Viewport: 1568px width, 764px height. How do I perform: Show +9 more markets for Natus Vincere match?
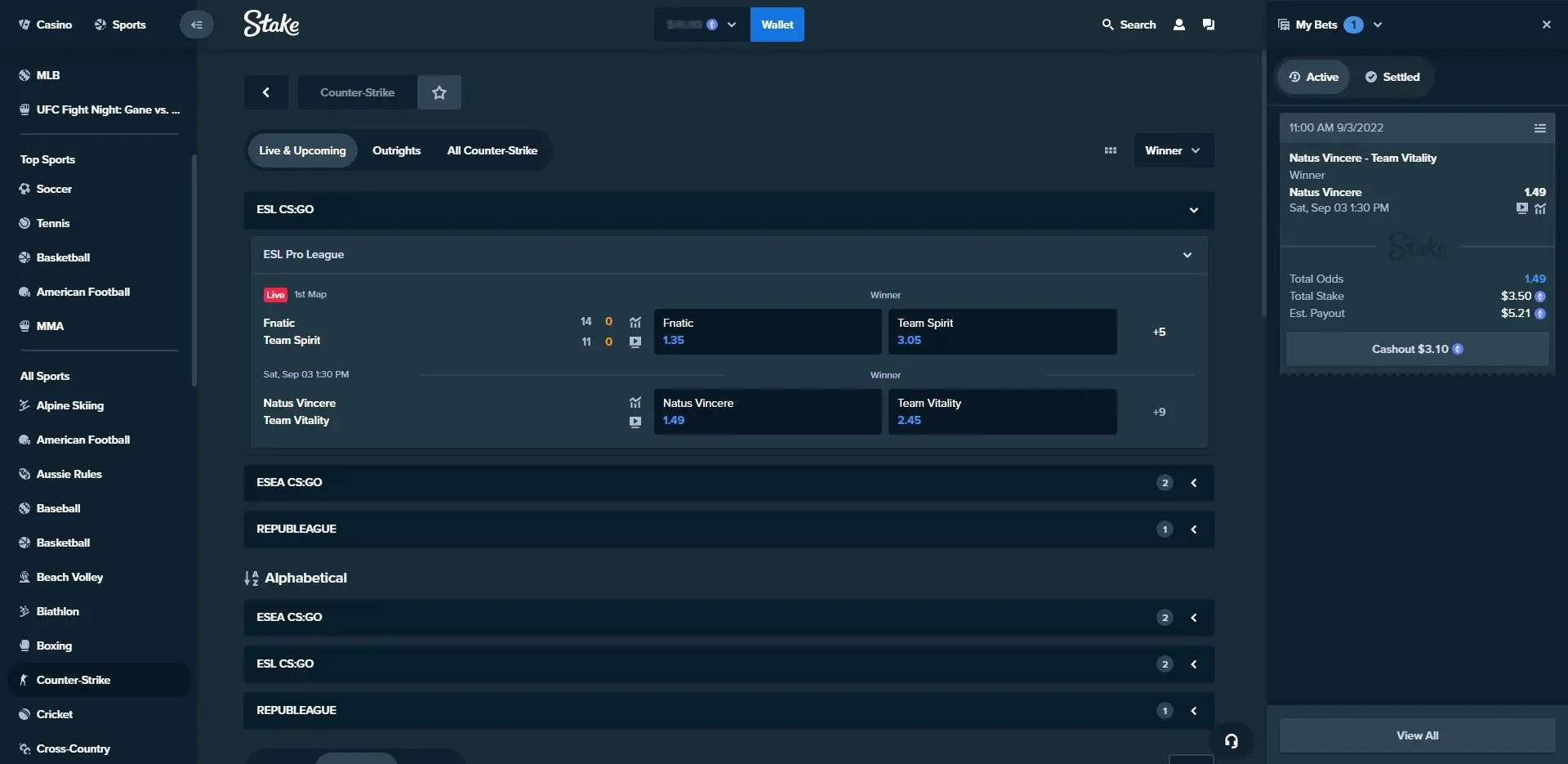click(x=1159, y=412)
